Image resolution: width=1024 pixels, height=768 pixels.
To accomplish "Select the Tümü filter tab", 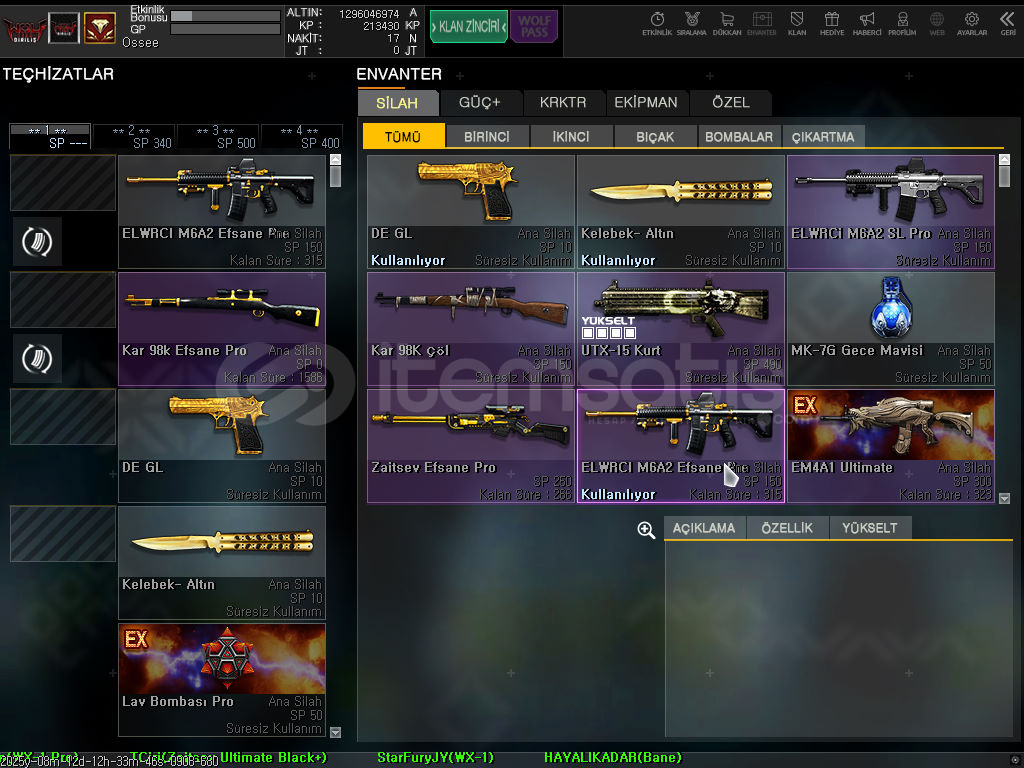I will pyautogui.click(x=403, y=136).
